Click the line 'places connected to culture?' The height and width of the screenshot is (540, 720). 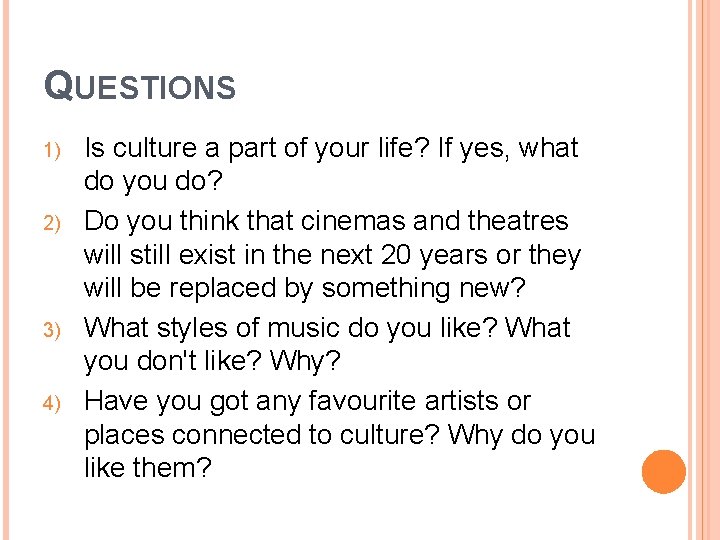click(262, 435)
